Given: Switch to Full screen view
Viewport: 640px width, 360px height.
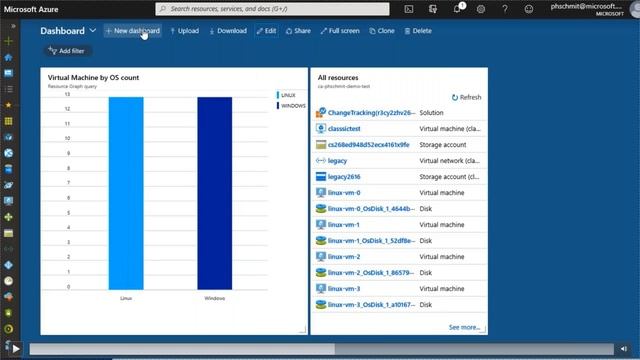Looking at the screenshot, I should click(x=340, y=31).
